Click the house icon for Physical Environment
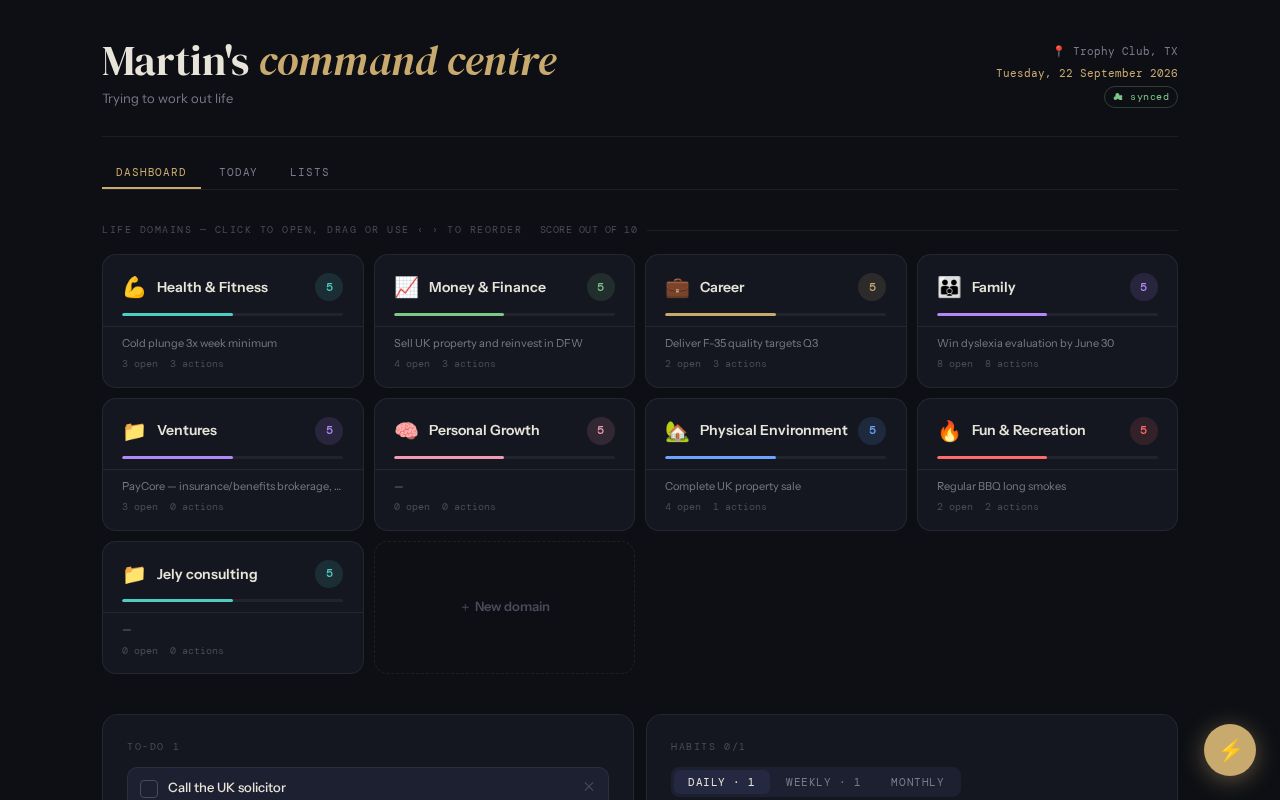The width and height of the screenshot is (1280, 800). click(677, 431)
